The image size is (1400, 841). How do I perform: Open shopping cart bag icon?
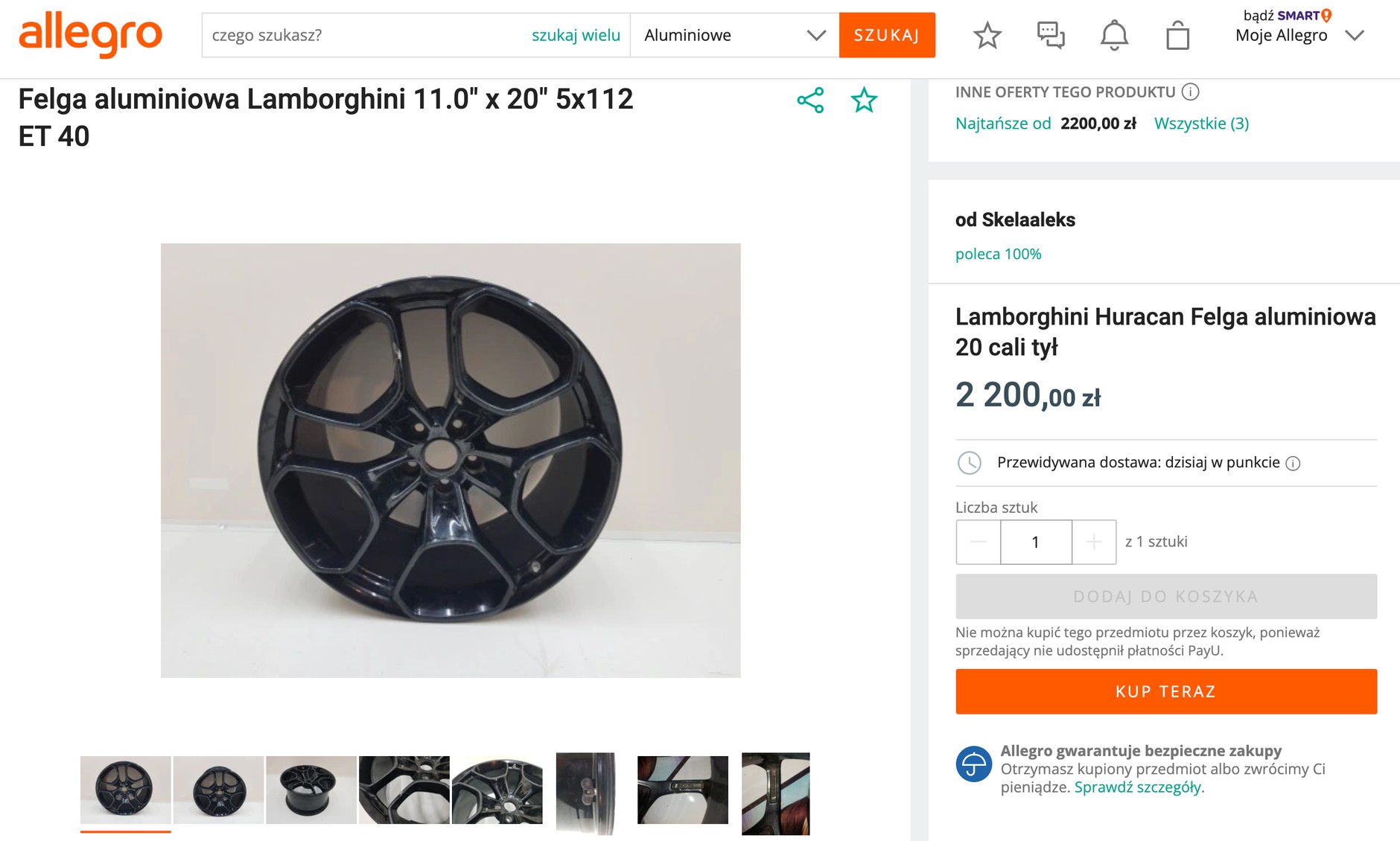pos(1177,35)
